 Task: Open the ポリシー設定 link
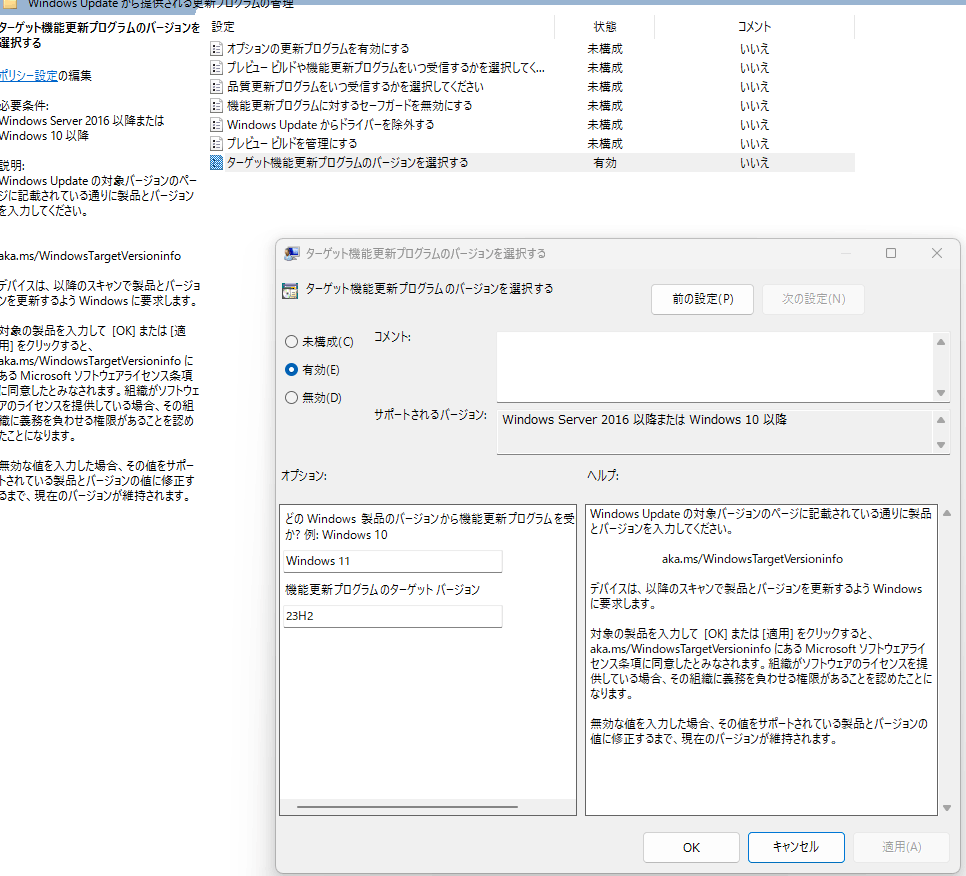tap(28, 76)
